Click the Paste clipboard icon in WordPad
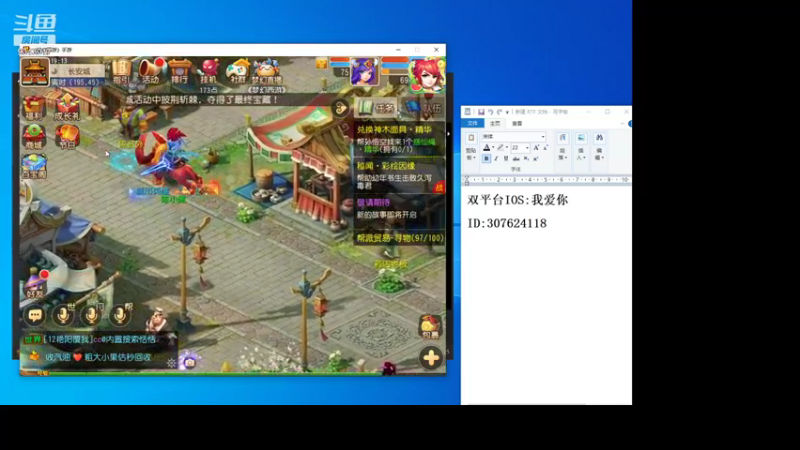Image resolution: width=800 pixels, height=450 pixels. (471, 138)
